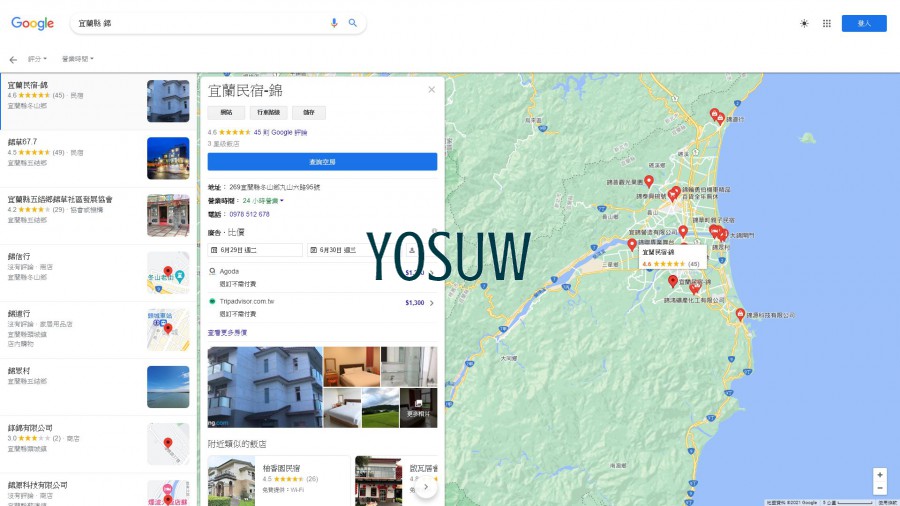Open the Google apps grid
Viewport: 900px width, 506px height.
pyautogui.click(x=827, y=24)
